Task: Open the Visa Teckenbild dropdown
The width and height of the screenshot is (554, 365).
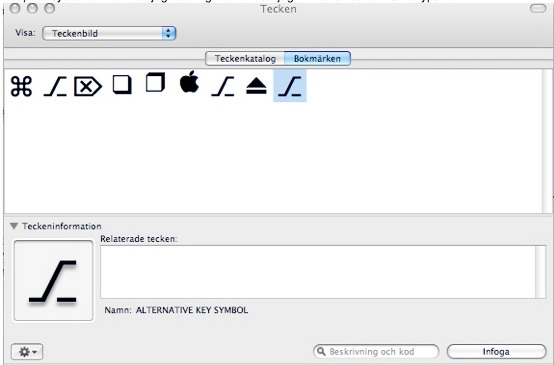Action: click(x=109, y=33)
